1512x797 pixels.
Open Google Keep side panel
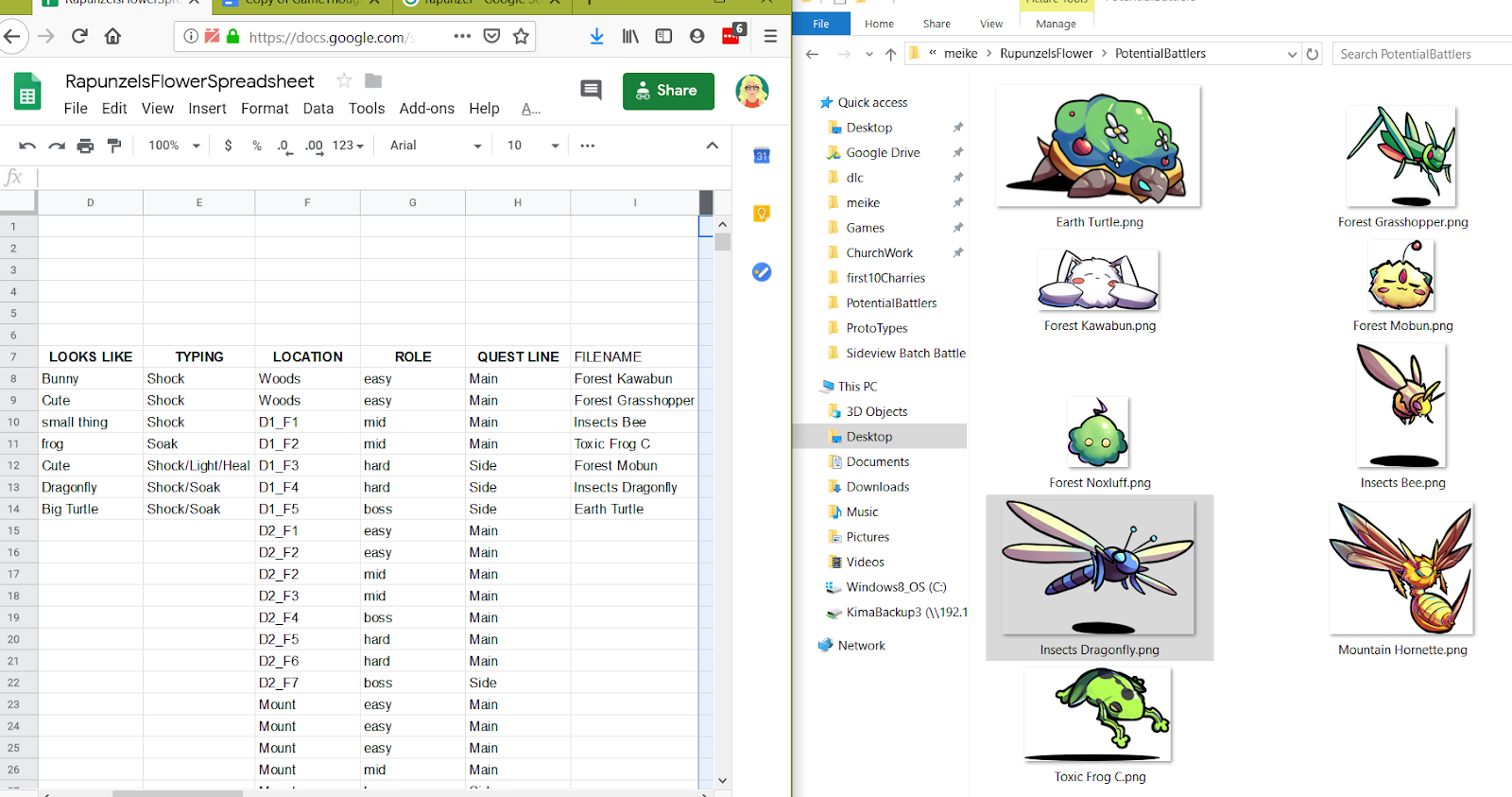coord(762,214)
